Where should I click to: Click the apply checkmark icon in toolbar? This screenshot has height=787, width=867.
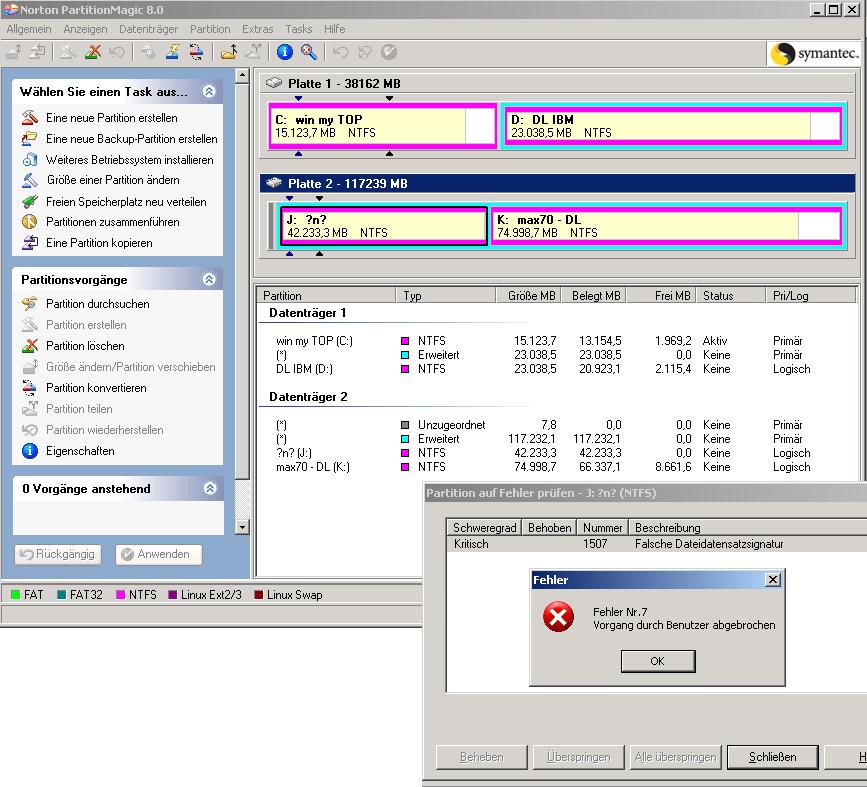coord(389,52)
